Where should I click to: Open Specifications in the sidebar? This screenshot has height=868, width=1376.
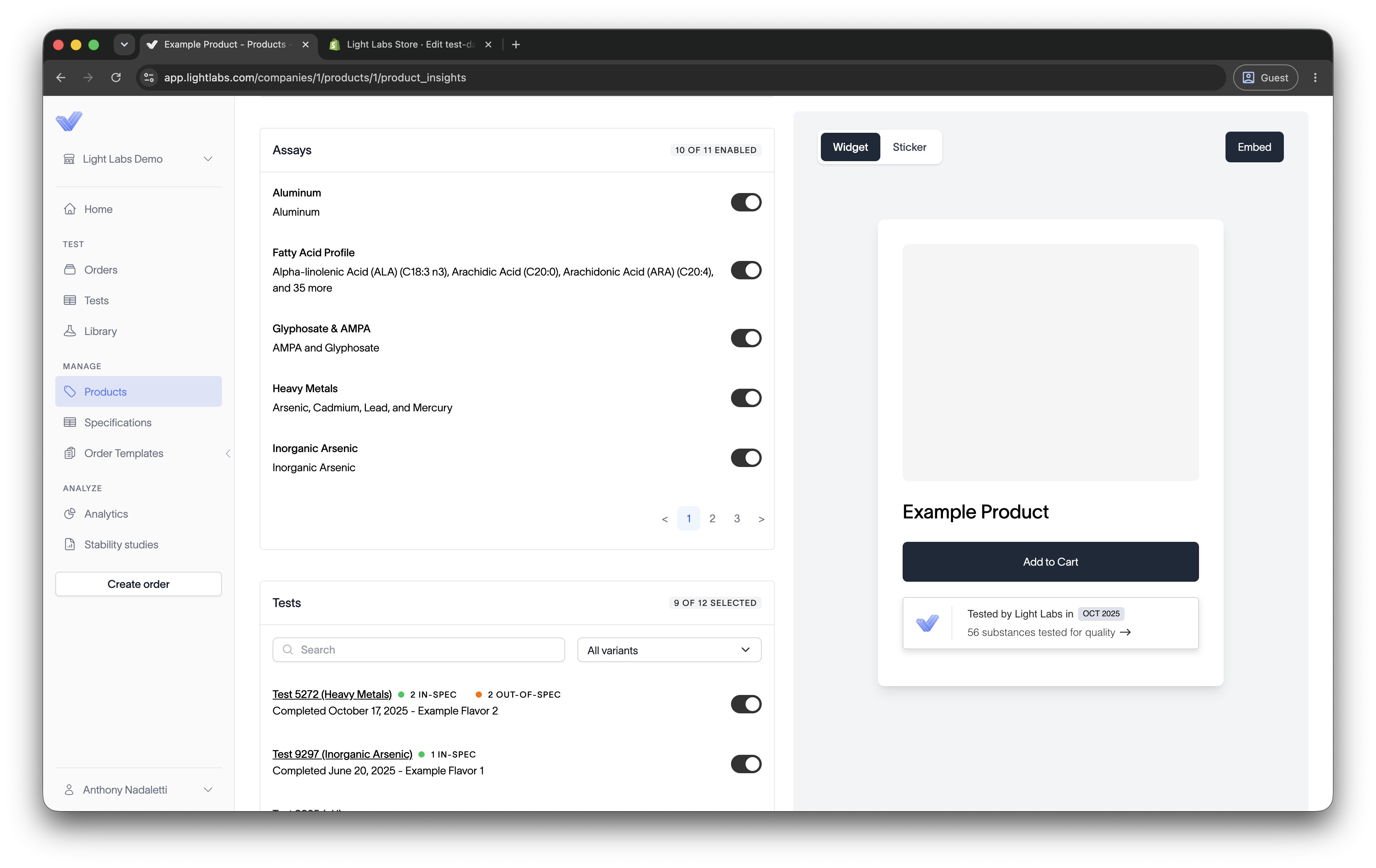[138, 422]
